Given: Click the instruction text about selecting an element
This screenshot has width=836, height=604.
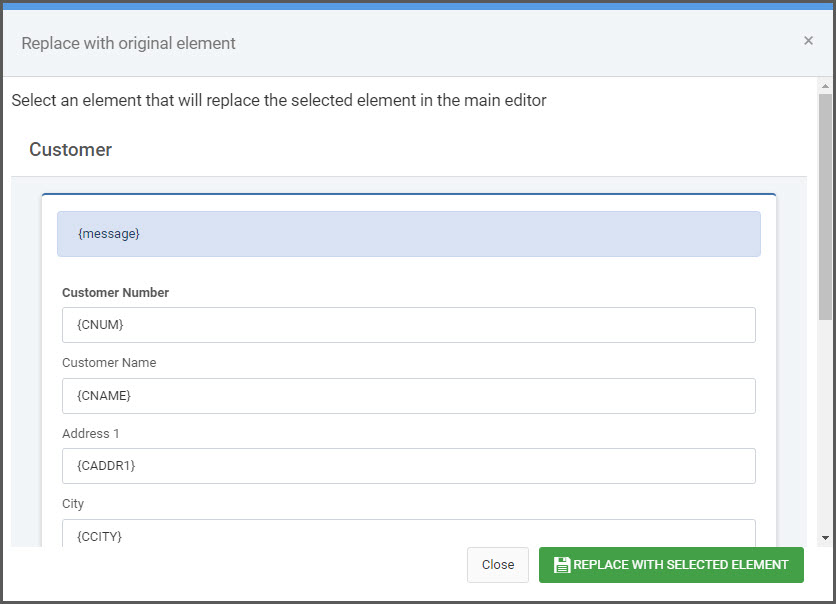Looking at the screenshot, I should pos(279,100).
